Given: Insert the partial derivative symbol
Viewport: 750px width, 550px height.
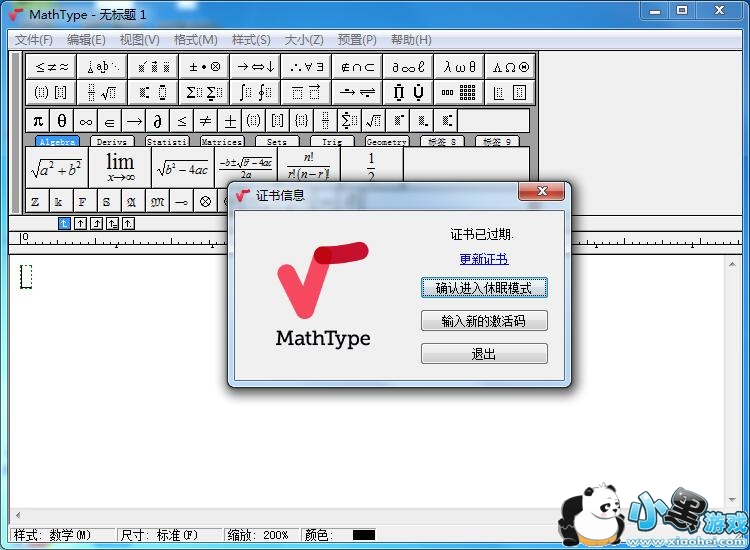Looking at the screenshot, I should [x=158, y=121].
